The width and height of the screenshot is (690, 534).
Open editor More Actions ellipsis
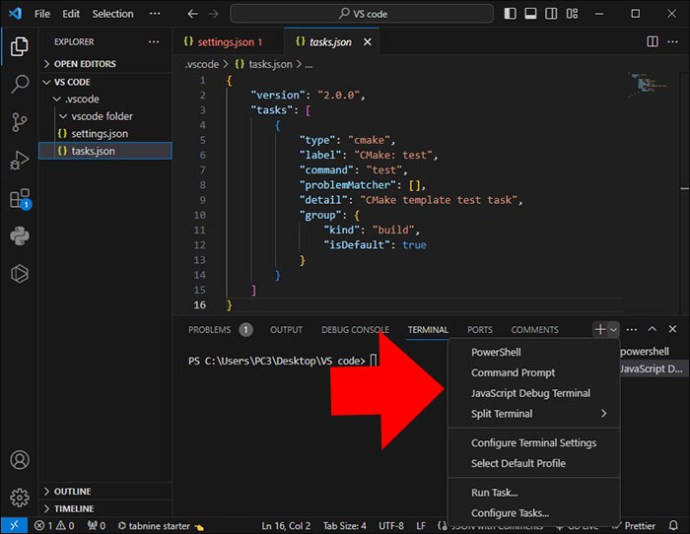(672, 42)
